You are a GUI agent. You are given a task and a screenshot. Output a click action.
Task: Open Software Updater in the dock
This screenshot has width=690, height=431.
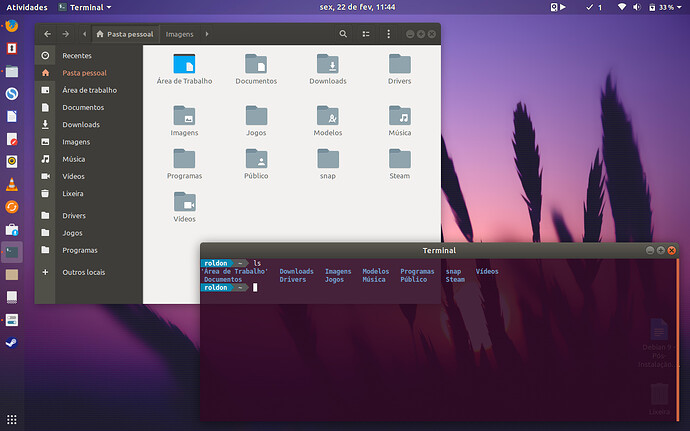click(12, 206)
